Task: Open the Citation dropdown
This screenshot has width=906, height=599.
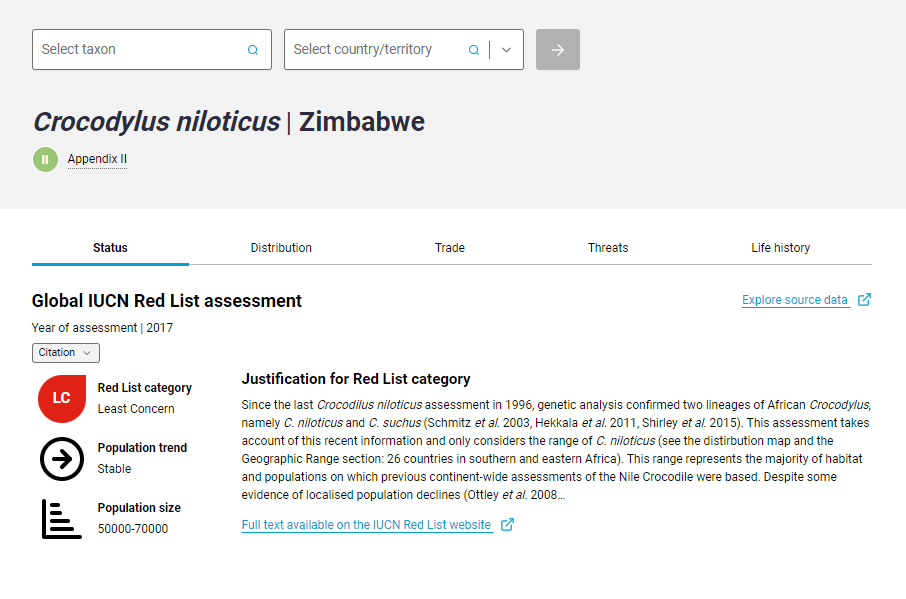Action: pos(65,352)
